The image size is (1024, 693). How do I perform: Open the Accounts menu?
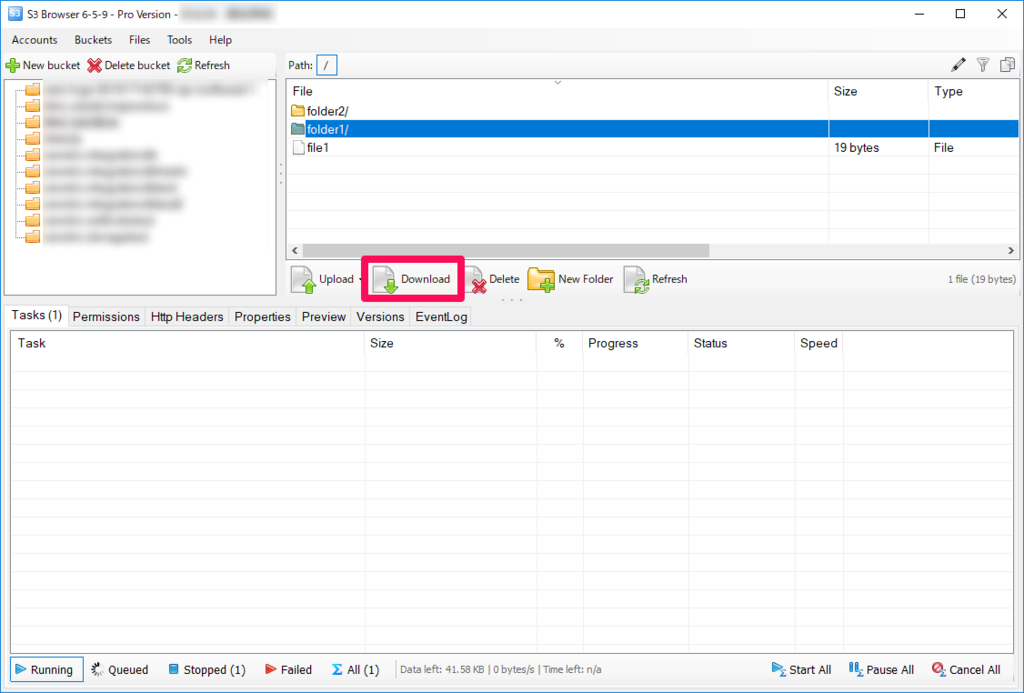click(35, 40)
